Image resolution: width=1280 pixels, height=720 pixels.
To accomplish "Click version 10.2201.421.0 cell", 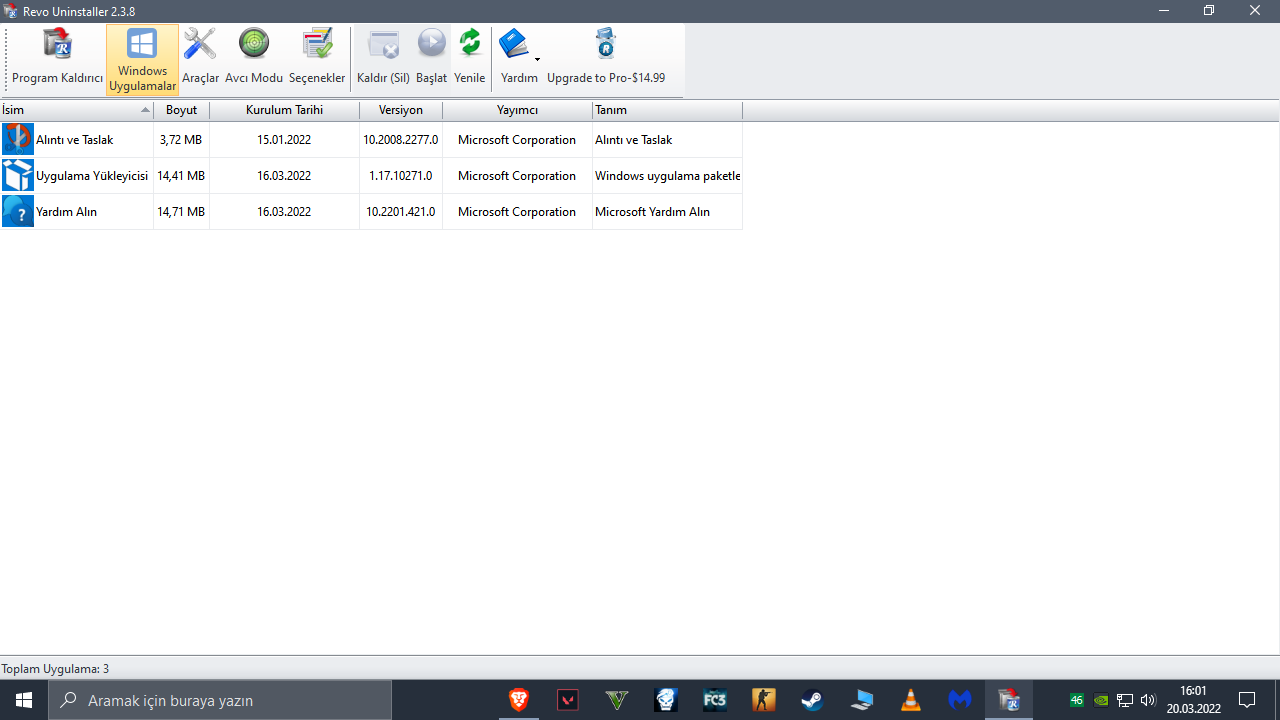I will coord(401,212).
